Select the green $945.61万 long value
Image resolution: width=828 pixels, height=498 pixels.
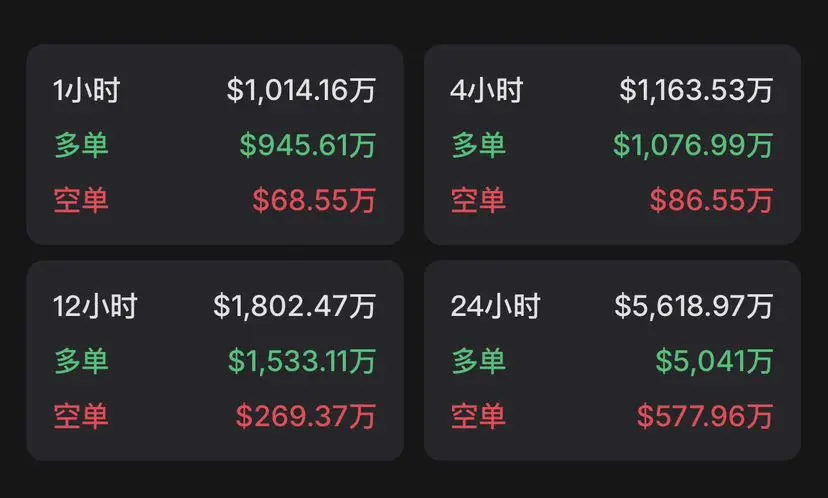[x=308, y=145]
